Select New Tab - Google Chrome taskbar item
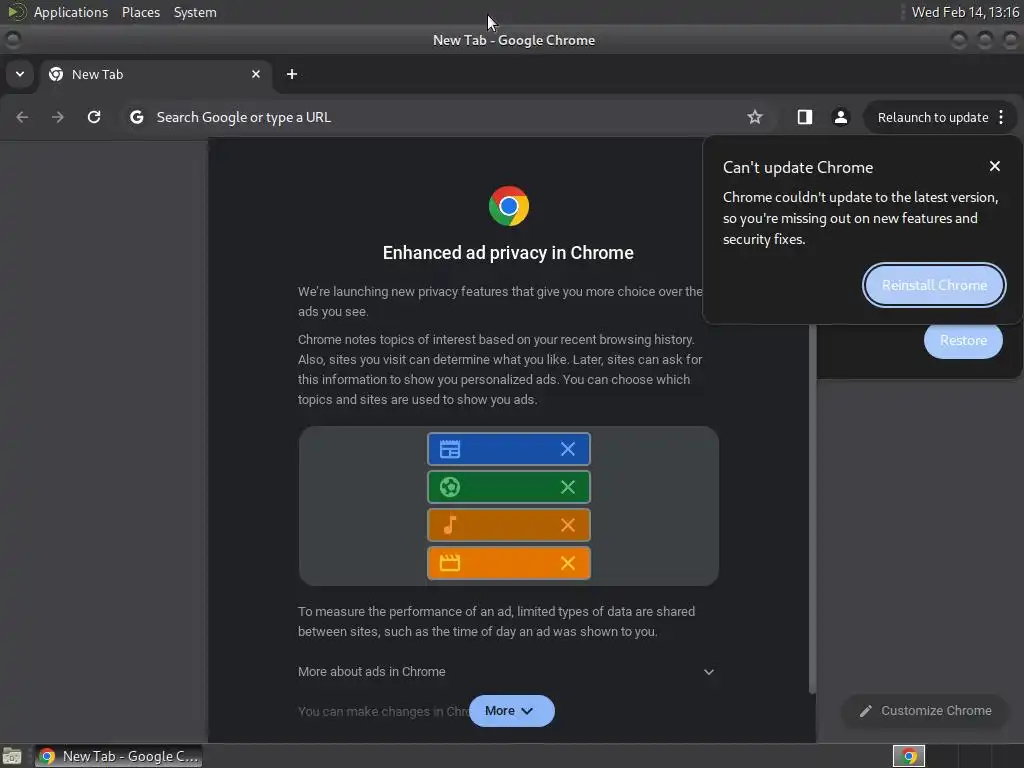 pos(118,756)
